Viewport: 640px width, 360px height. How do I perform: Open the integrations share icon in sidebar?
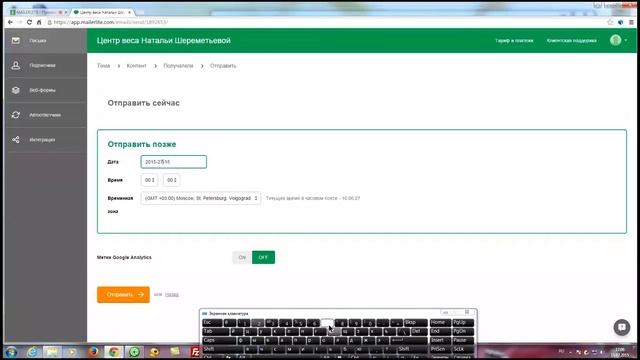point(16,140)
